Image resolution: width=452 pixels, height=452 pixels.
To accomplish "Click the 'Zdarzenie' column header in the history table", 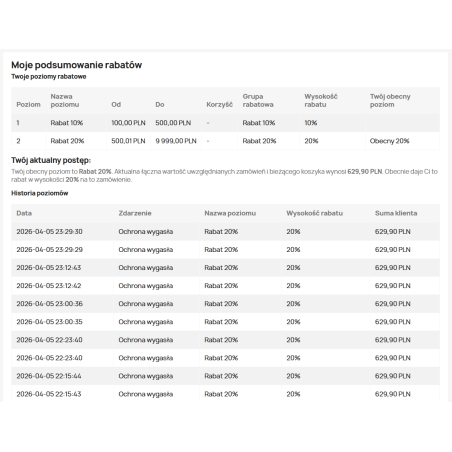I will [x=135, y=213].
